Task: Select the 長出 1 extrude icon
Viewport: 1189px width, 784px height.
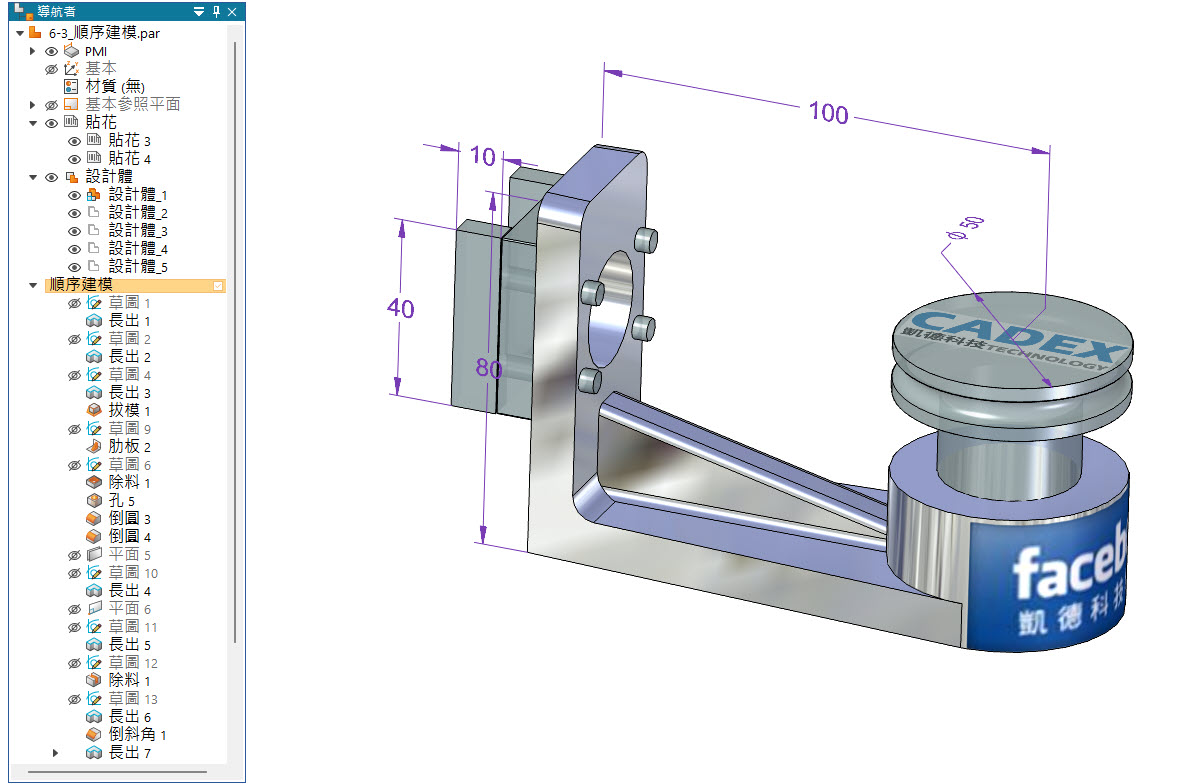Action: pos(94,321)
